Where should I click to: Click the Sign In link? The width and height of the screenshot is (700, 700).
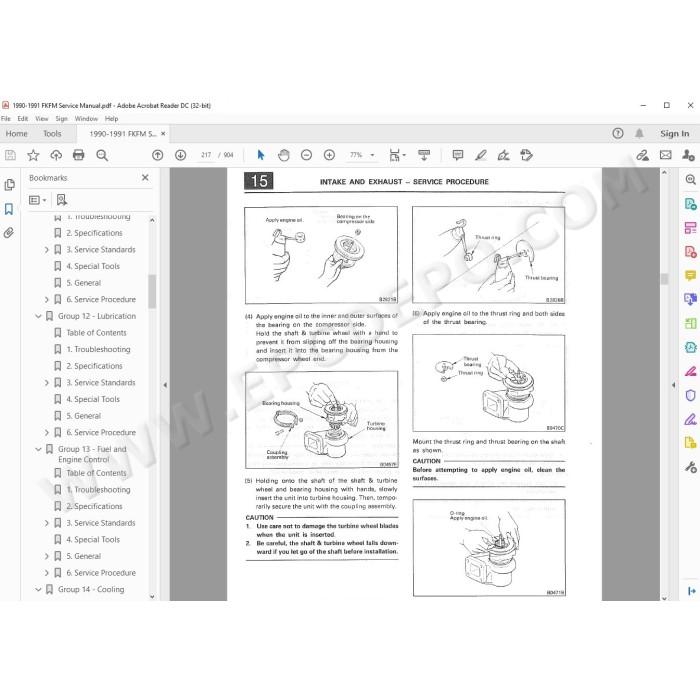coord(675,133)
